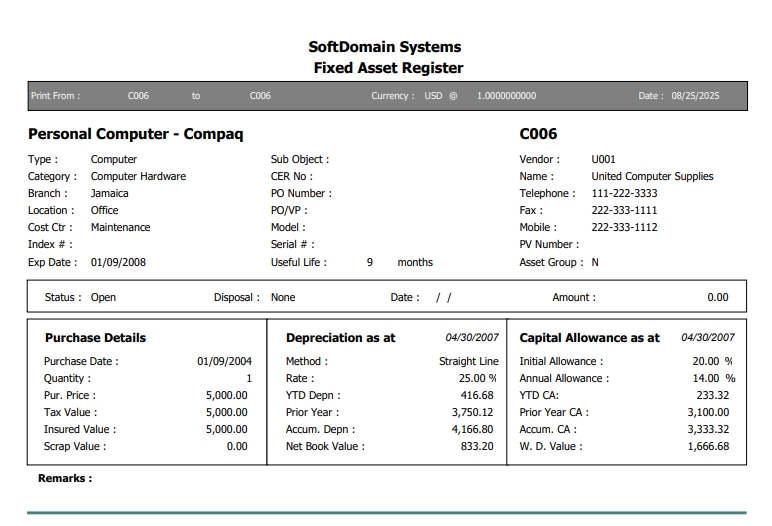Select Fax number '222-333-1111'

point(624,210)
